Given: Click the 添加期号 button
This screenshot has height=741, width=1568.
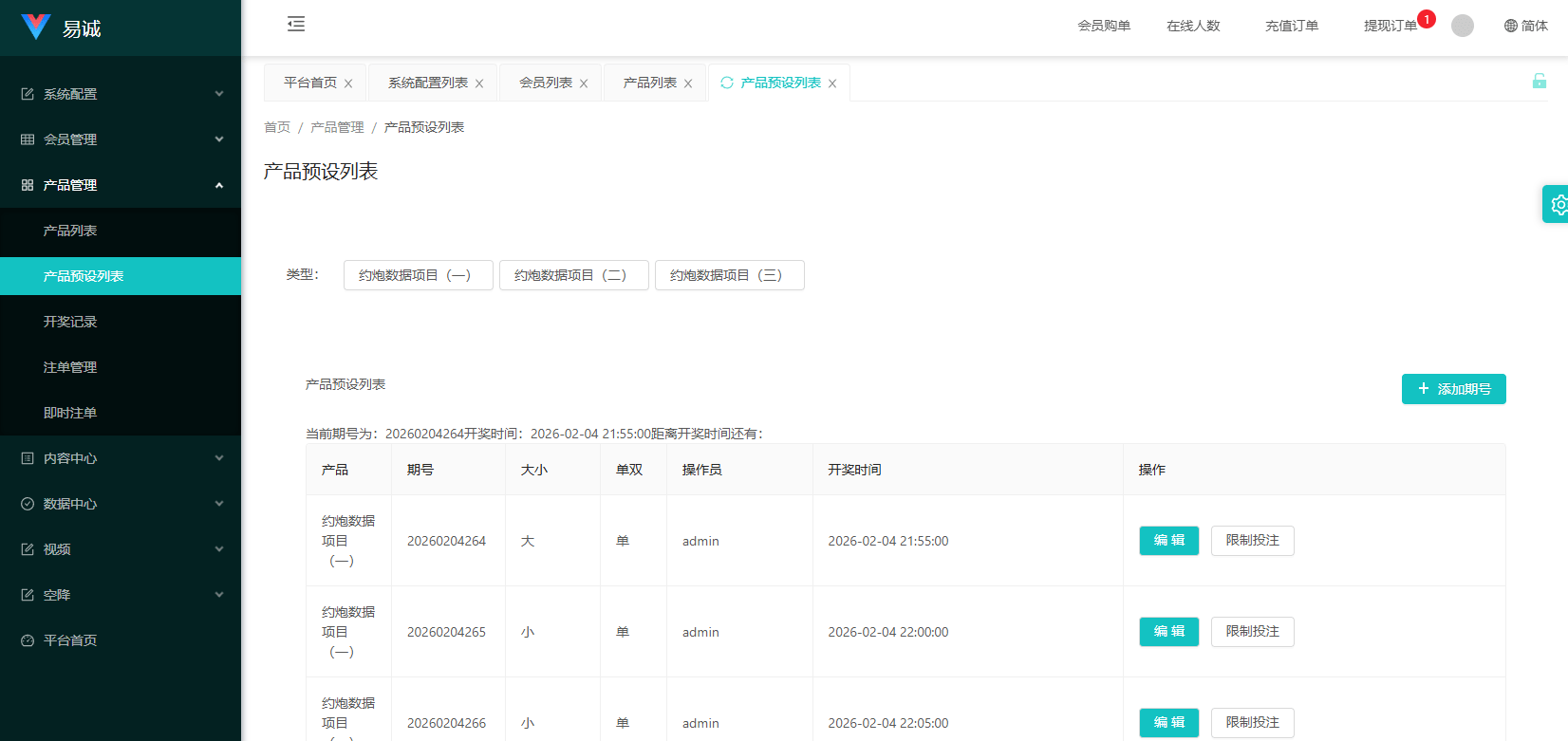Looking at the screenshot, I should pyautogui.click(x=1453, y=389).
